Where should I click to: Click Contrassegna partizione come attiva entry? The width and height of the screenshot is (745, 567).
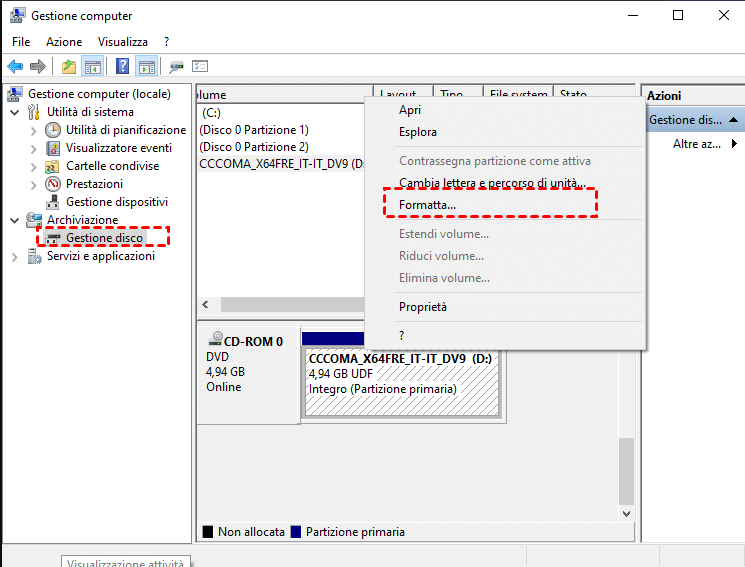tap(505, 161)
